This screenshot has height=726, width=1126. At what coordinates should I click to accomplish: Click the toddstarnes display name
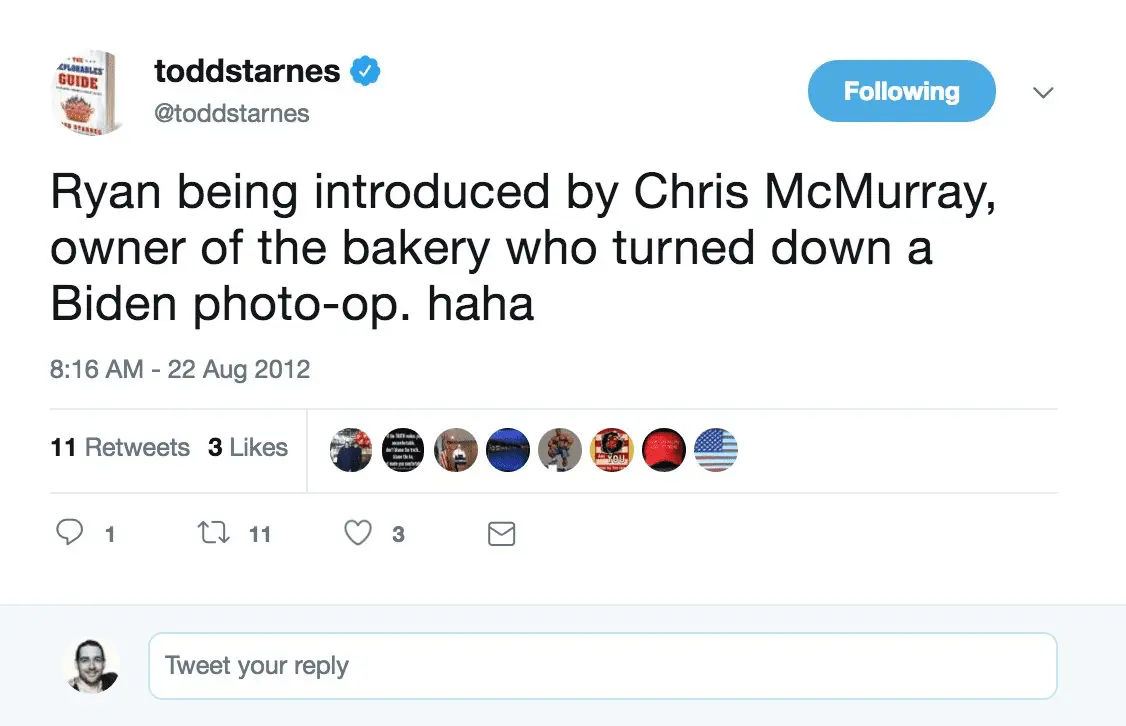tap(247, 71)
